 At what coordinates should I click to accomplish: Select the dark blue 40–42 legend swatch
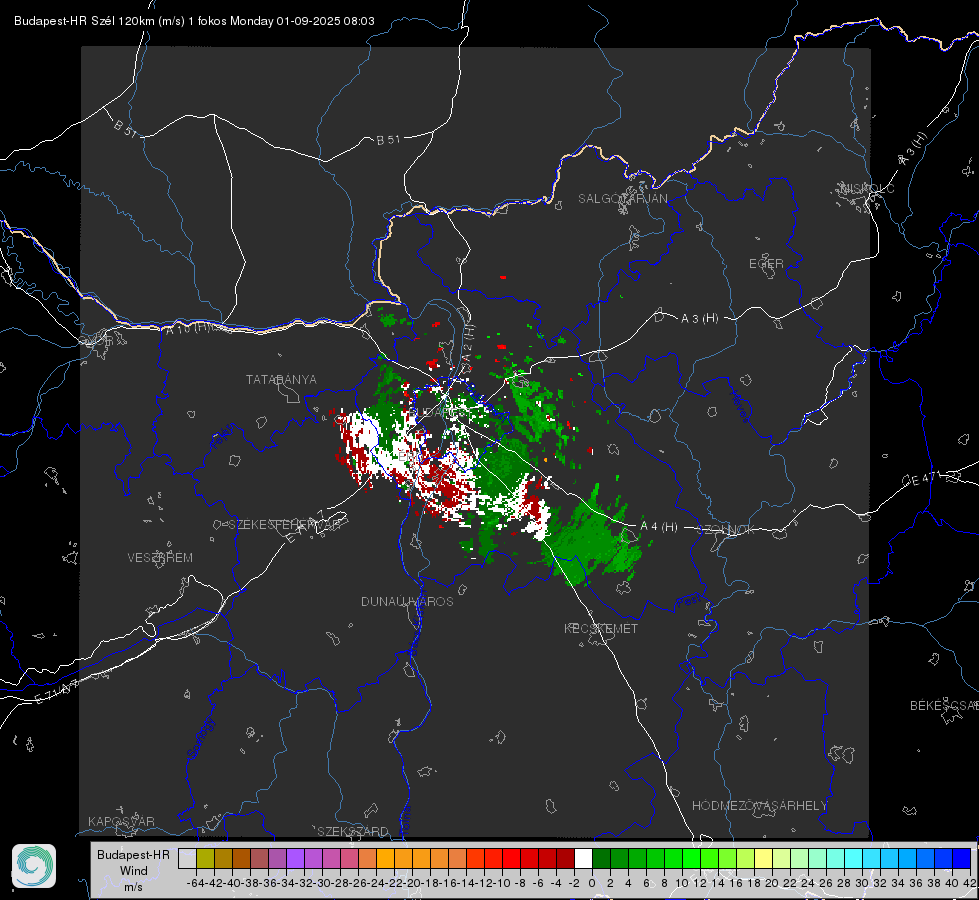click(x=962, y=858)
